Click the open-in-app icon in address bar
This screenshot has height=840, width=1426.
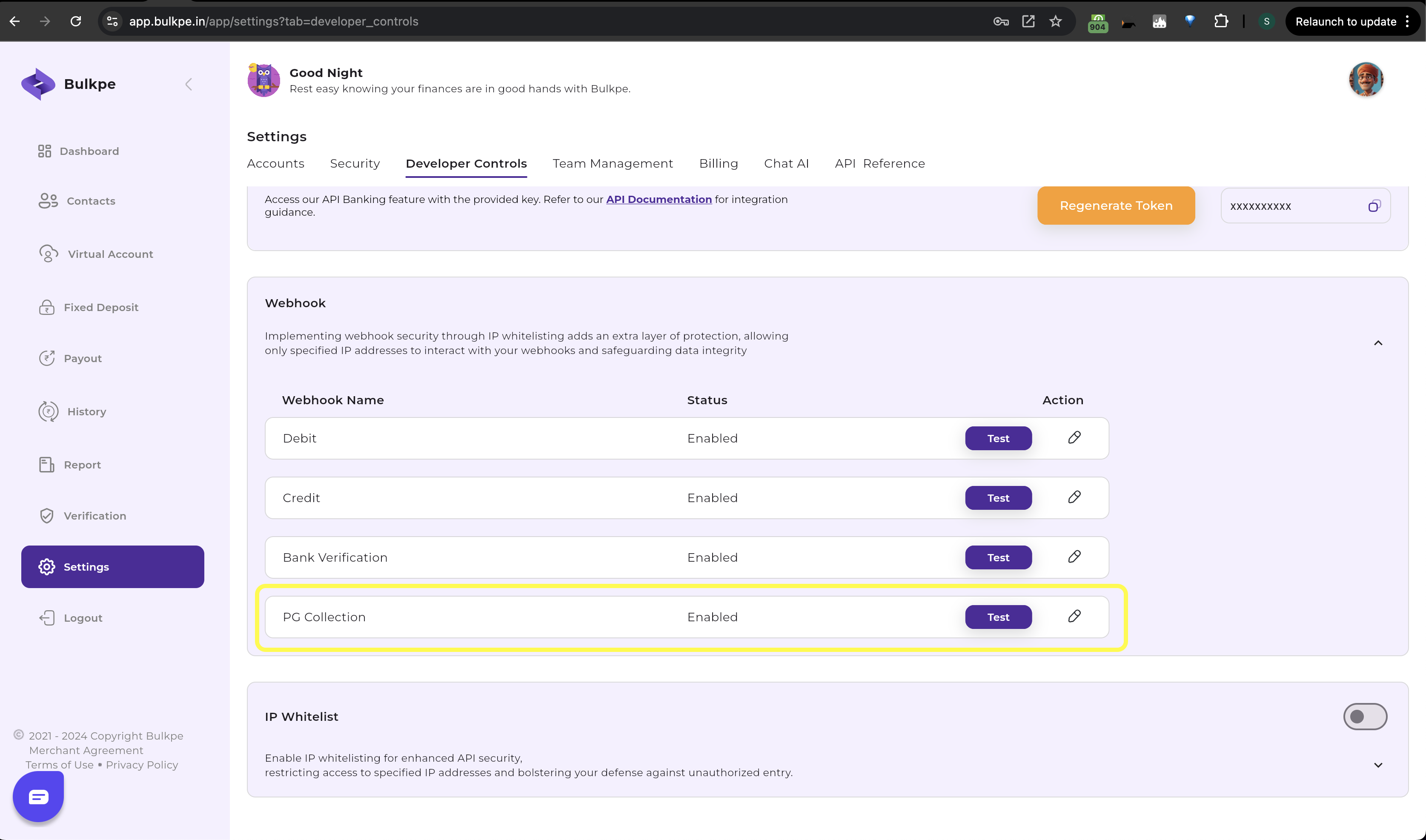coord(1028,22)
